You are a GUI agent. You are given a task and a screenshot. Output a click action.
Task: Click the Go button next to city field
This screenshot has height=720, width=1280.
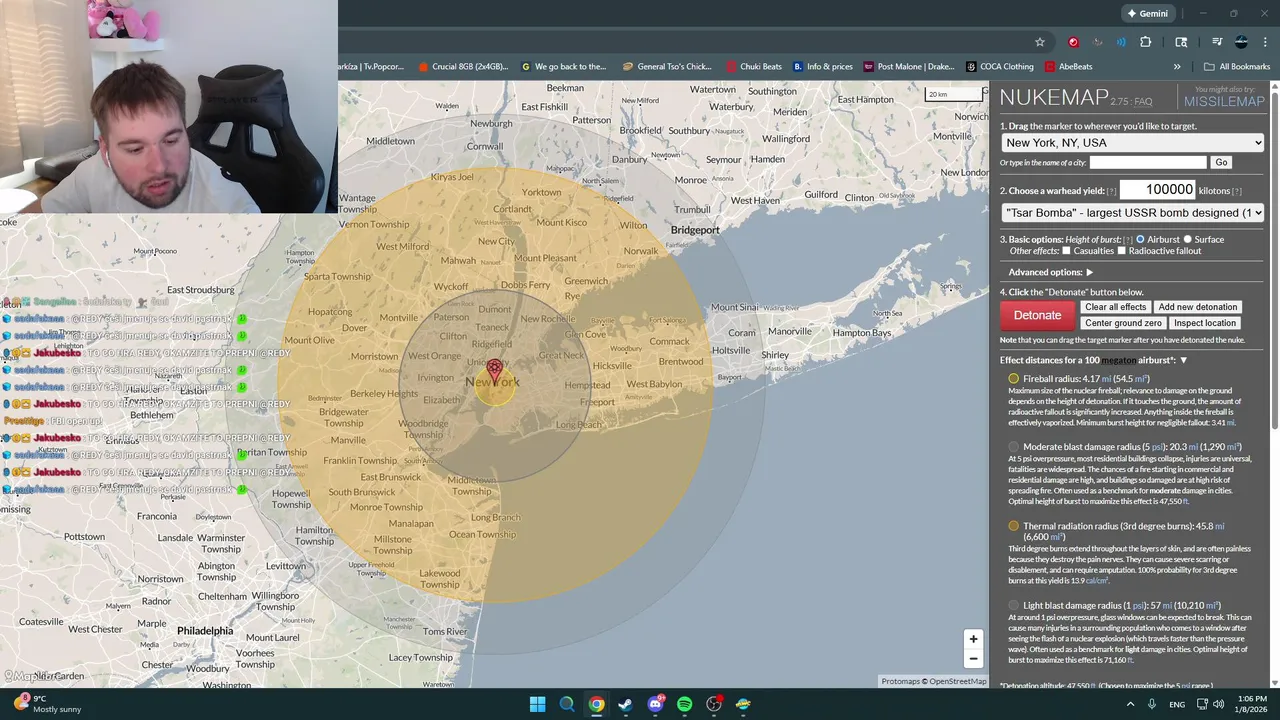tap(1221, 162)
